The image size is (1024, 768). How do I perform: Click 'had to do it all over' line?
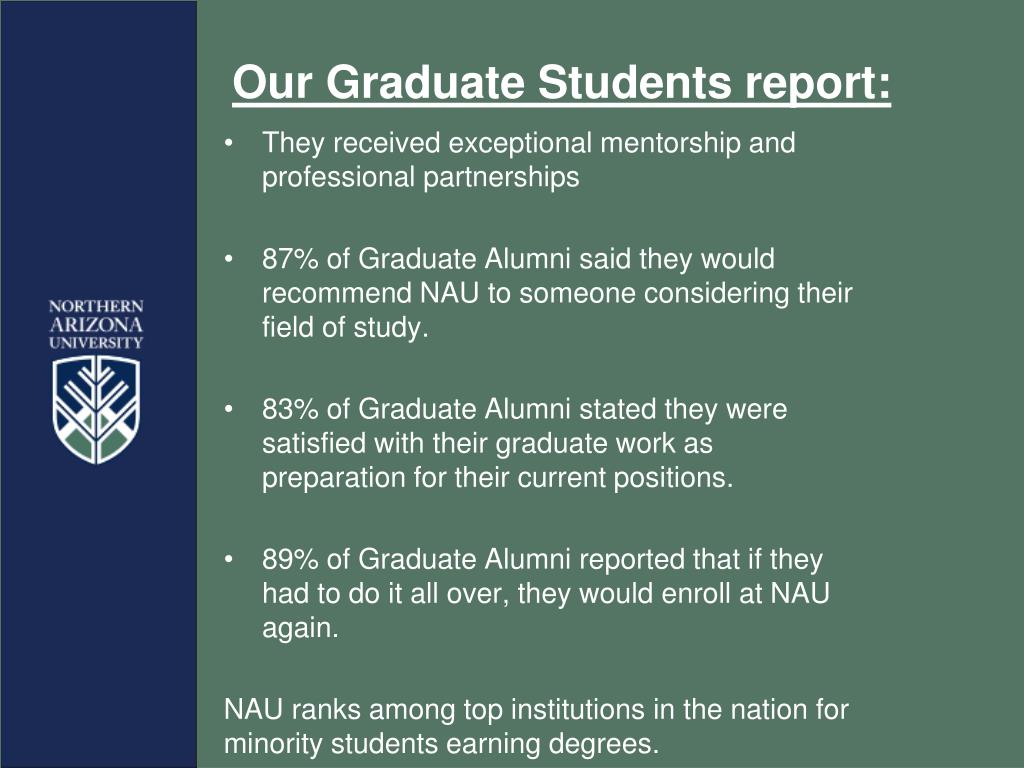(546, 594)
